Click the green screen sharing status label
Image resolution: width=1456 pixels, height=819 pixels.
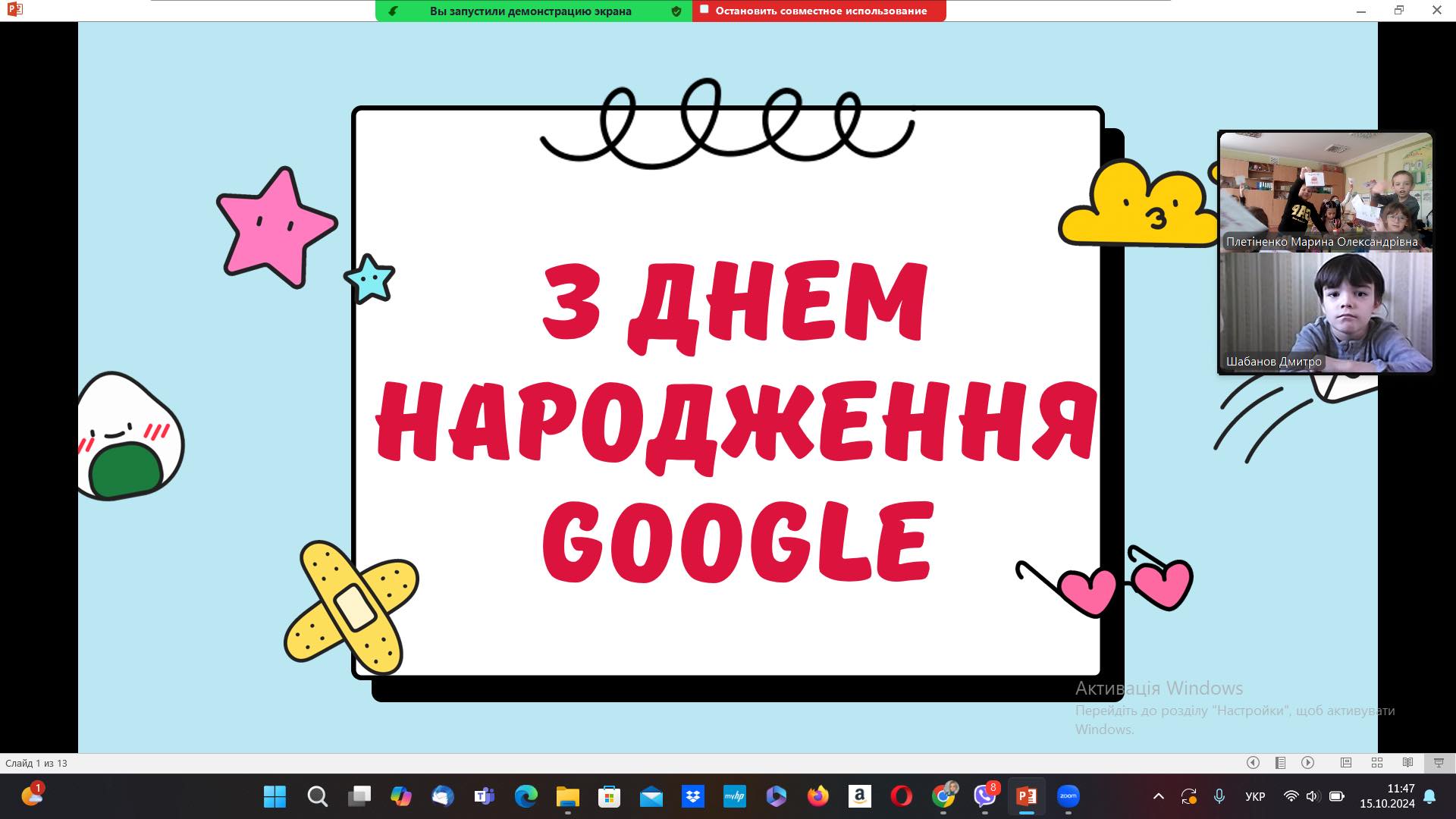click(530, 11)
